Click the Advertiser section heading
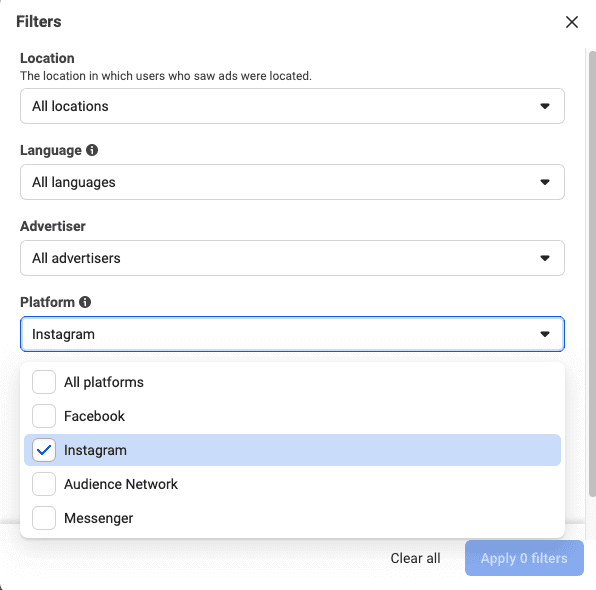Viewport: 596px width, 590px height. point(52,226)
